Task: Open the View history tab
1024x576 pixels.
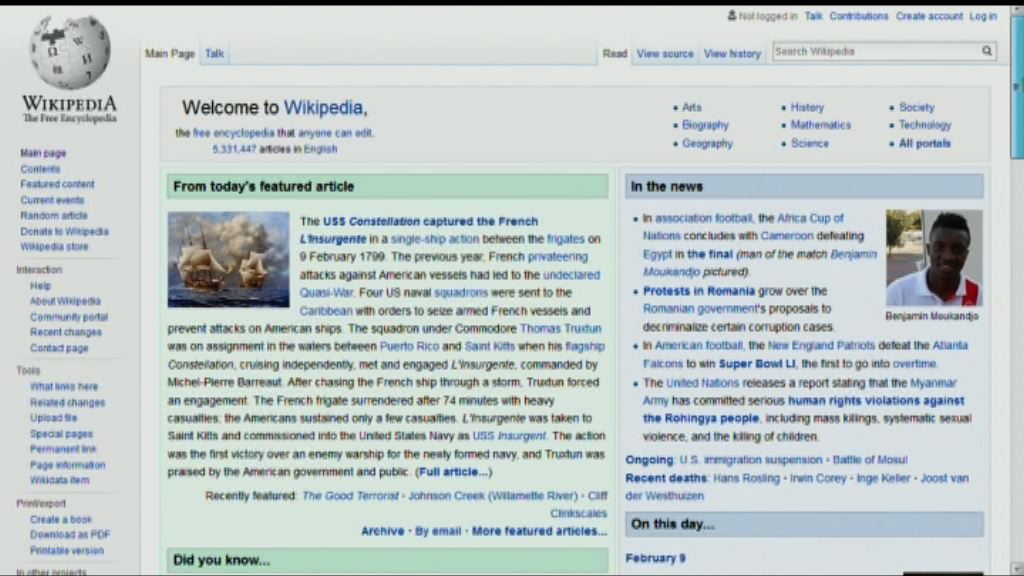Action: [x=732, y=54]
